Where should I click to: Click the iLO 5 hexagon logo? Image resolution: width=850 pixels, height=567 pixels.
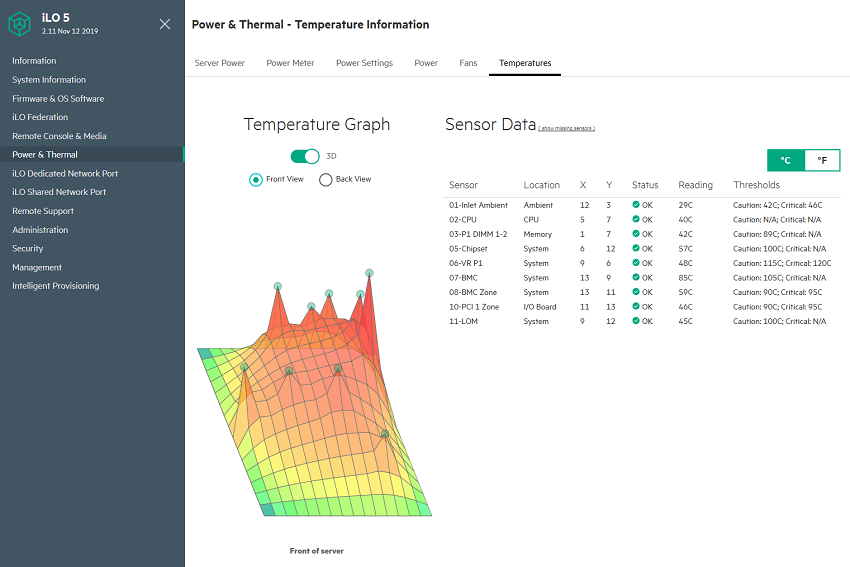pos(27,24)
